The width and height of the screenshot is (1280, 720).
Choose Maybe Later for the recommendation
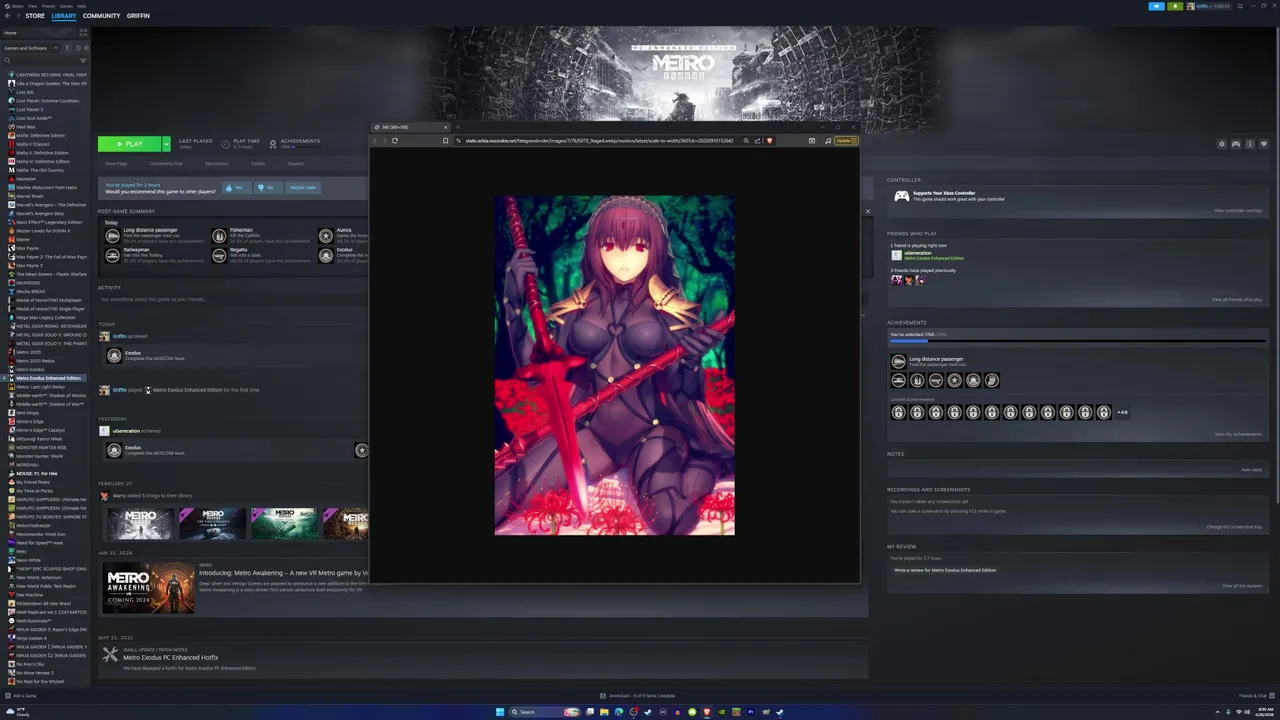[303, 188]
